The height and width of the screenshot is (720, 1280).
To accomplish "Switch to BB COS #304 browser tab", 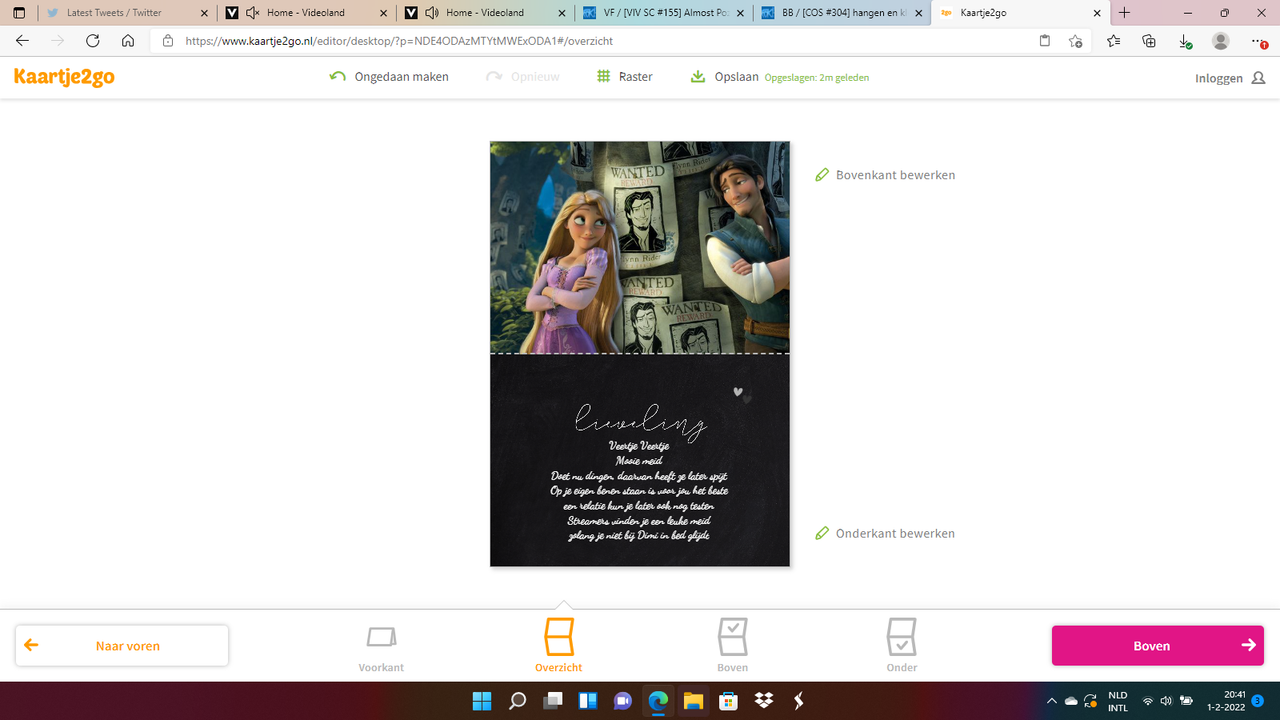I will click(842, 13).
